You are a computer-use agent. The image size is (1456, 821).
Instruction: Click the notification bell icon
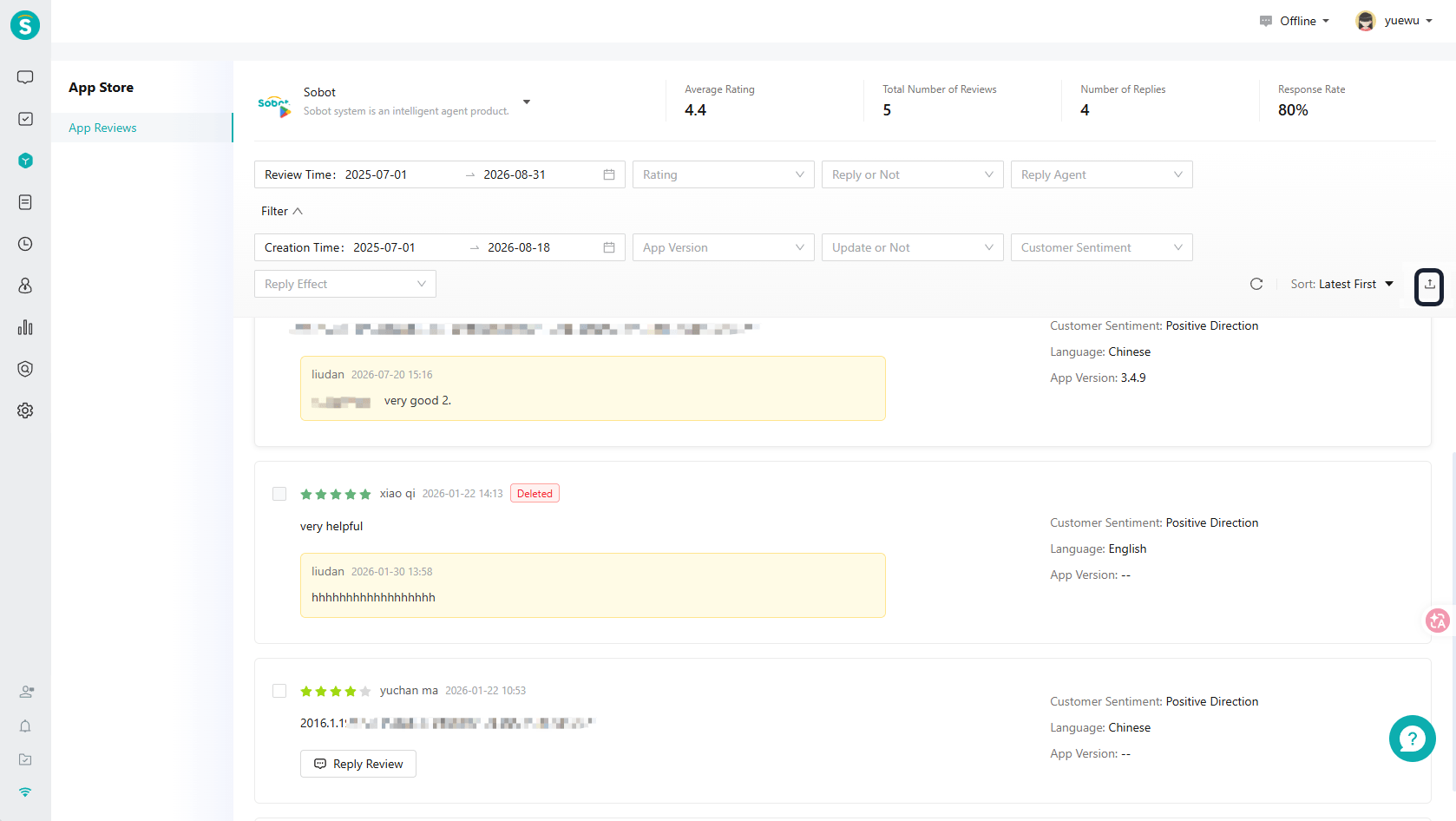coord(25,726)
